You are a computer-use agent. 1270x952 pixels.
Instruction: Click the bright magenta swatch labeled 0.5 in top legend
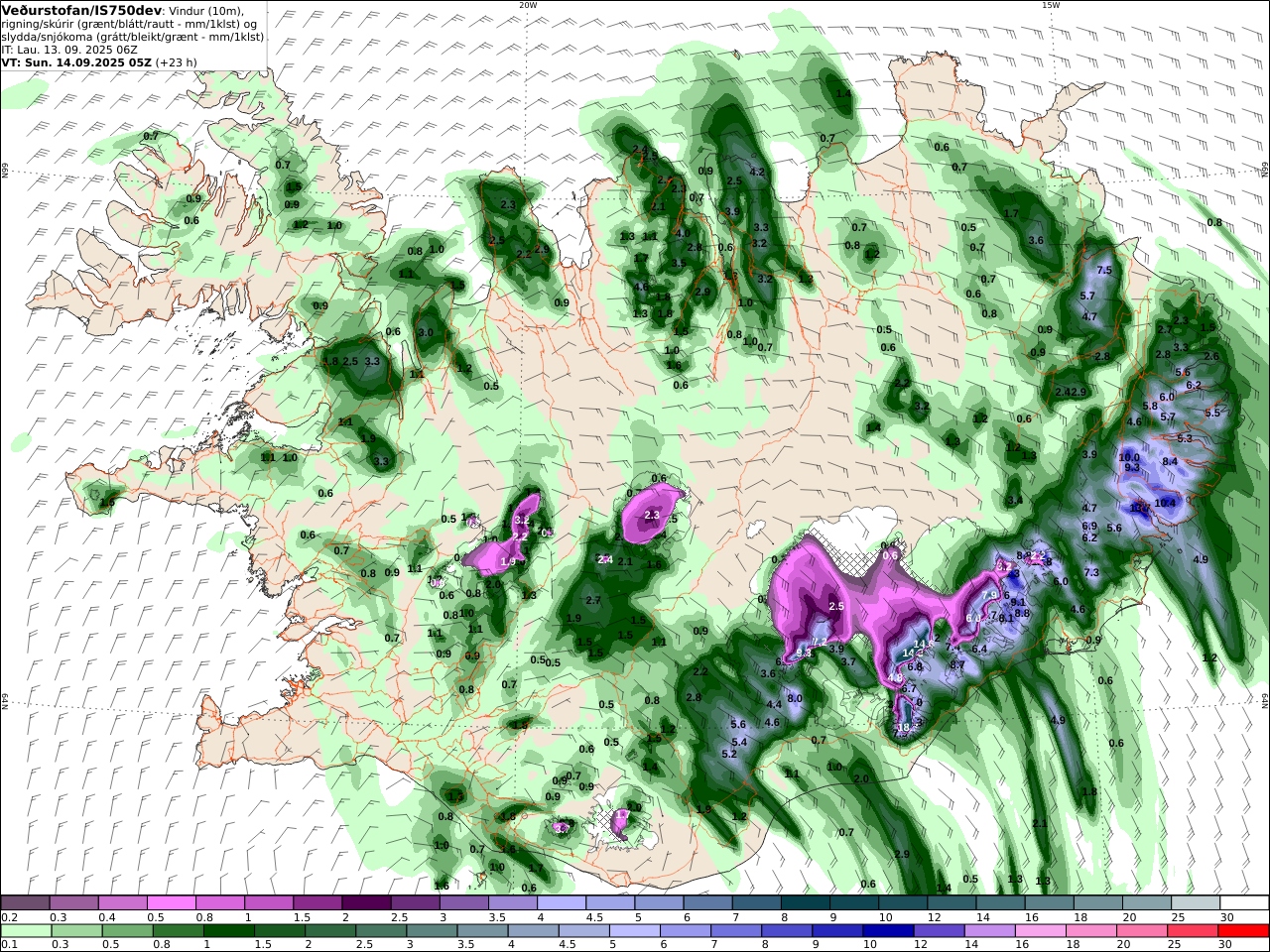pos(172,903)
